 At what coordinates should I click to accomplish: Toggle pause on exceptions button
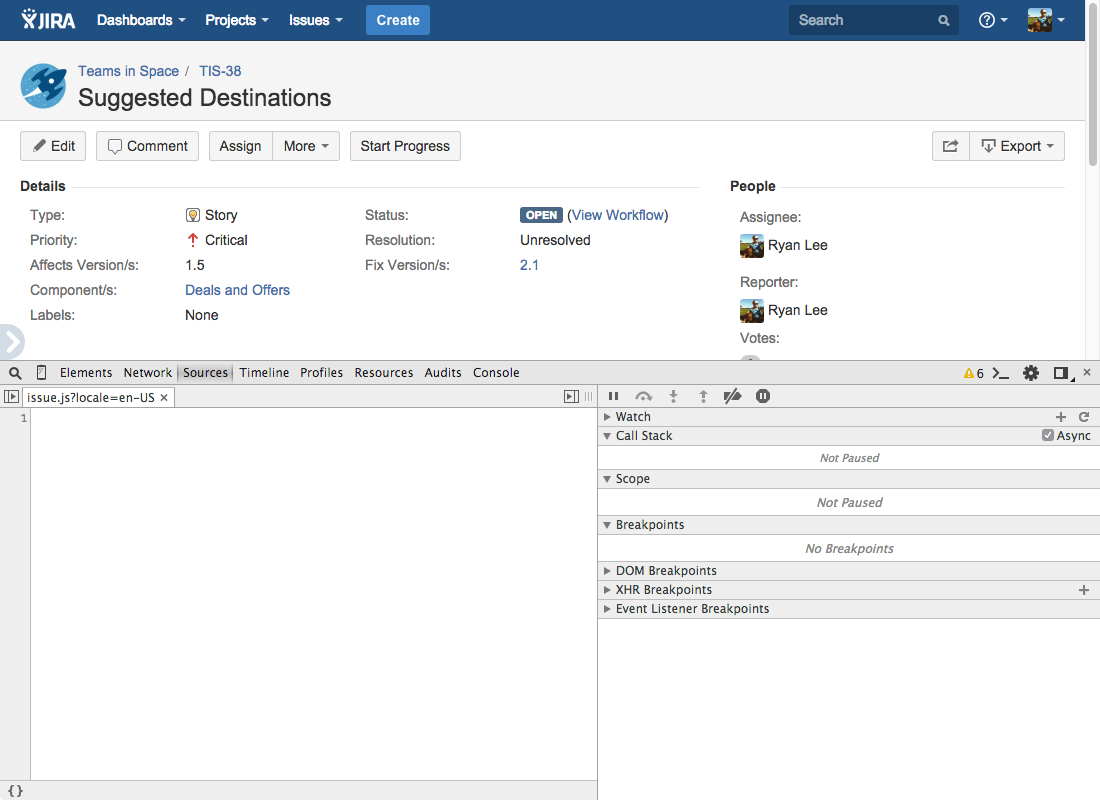(x=763, y=397)
